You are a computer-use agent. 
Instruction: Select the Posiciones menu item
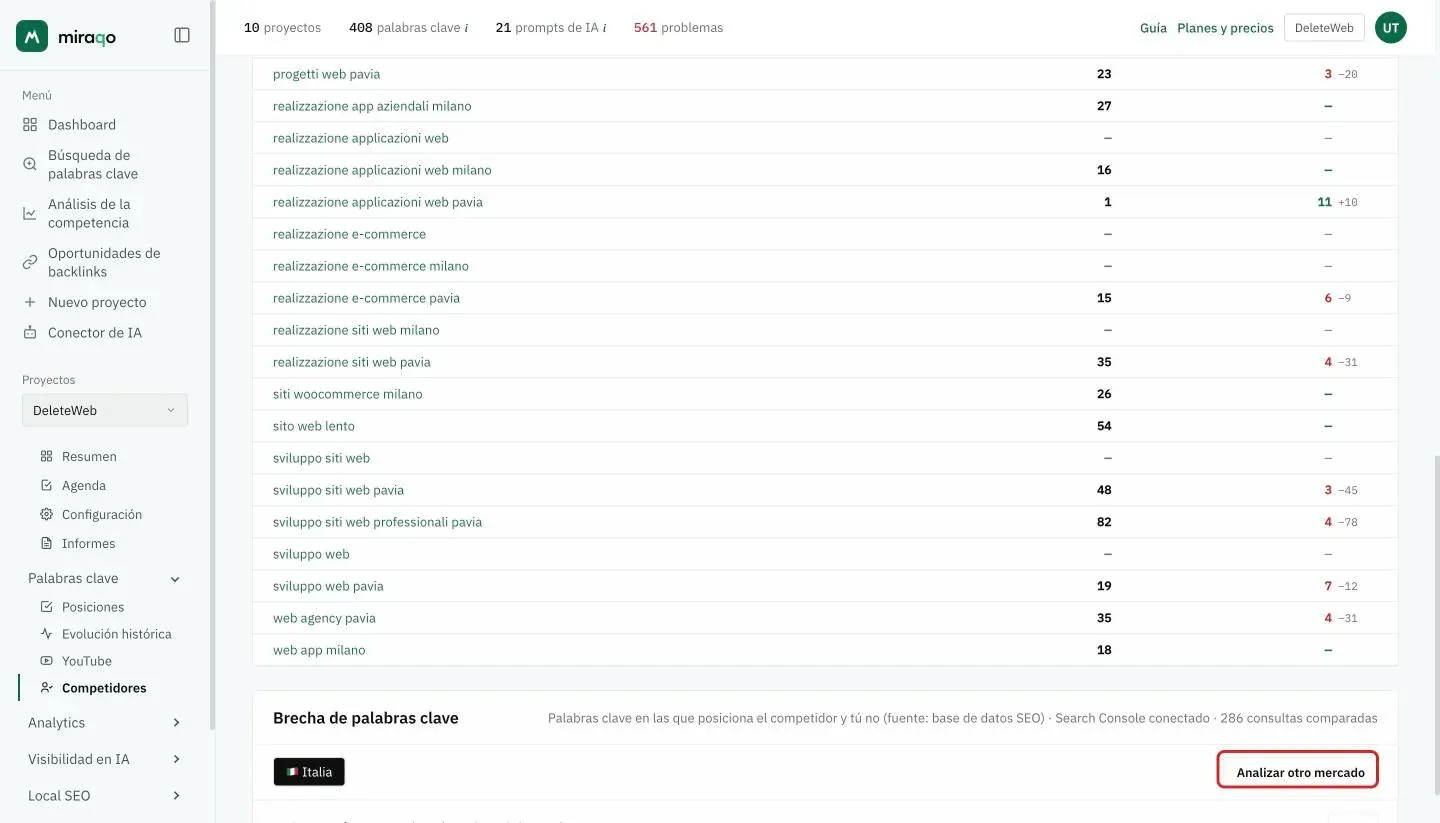coord(93,607)
